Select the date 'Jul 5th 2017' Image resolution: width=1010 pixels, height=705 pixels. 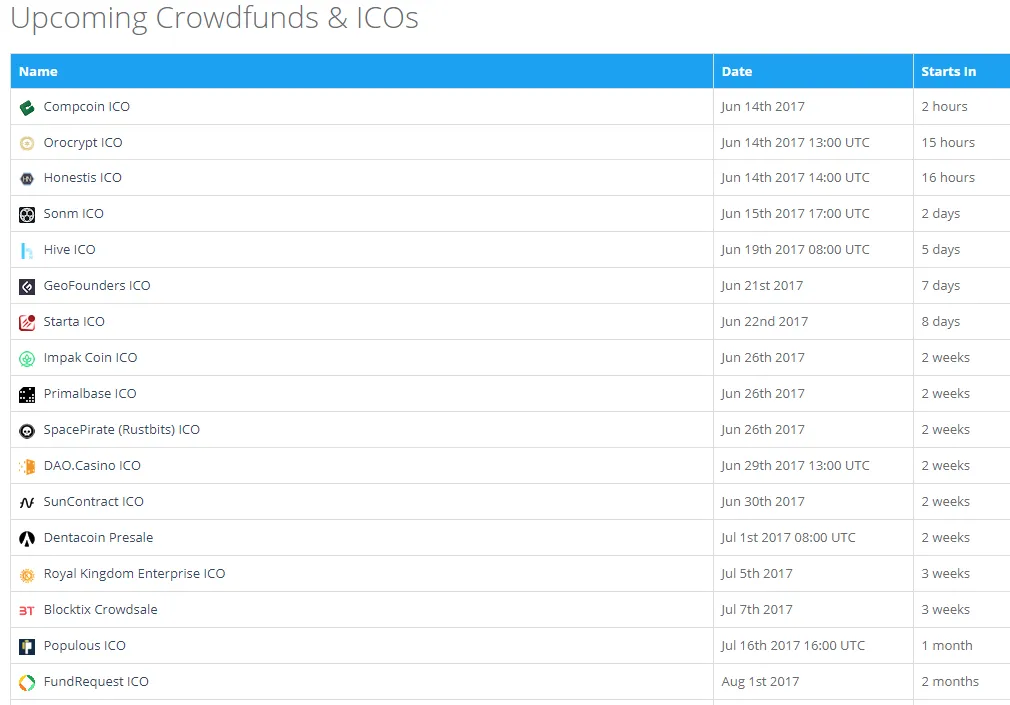point(757,574)
